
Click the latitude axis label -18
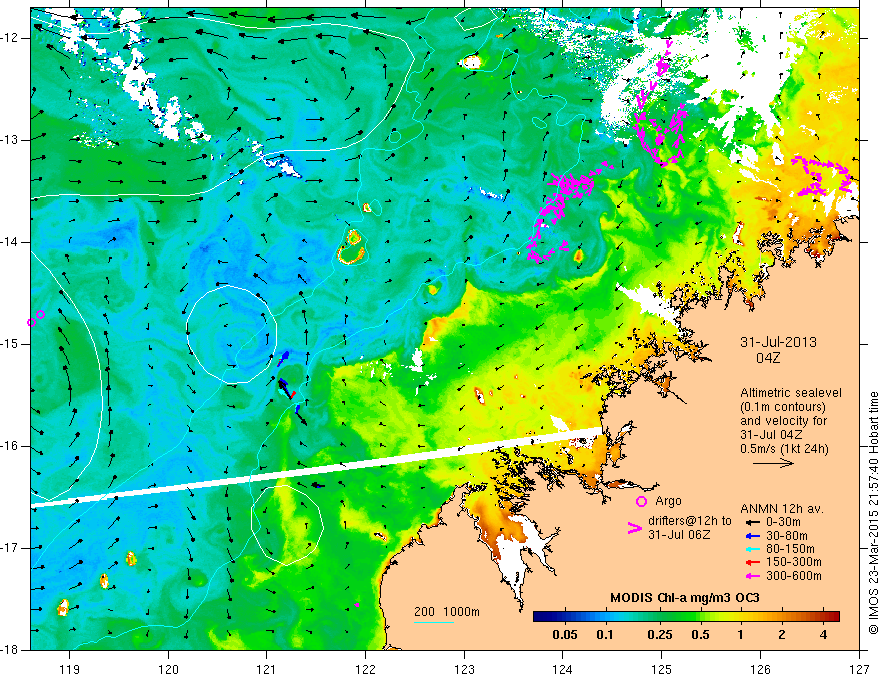pyautogui.click(x=10, y=650)
